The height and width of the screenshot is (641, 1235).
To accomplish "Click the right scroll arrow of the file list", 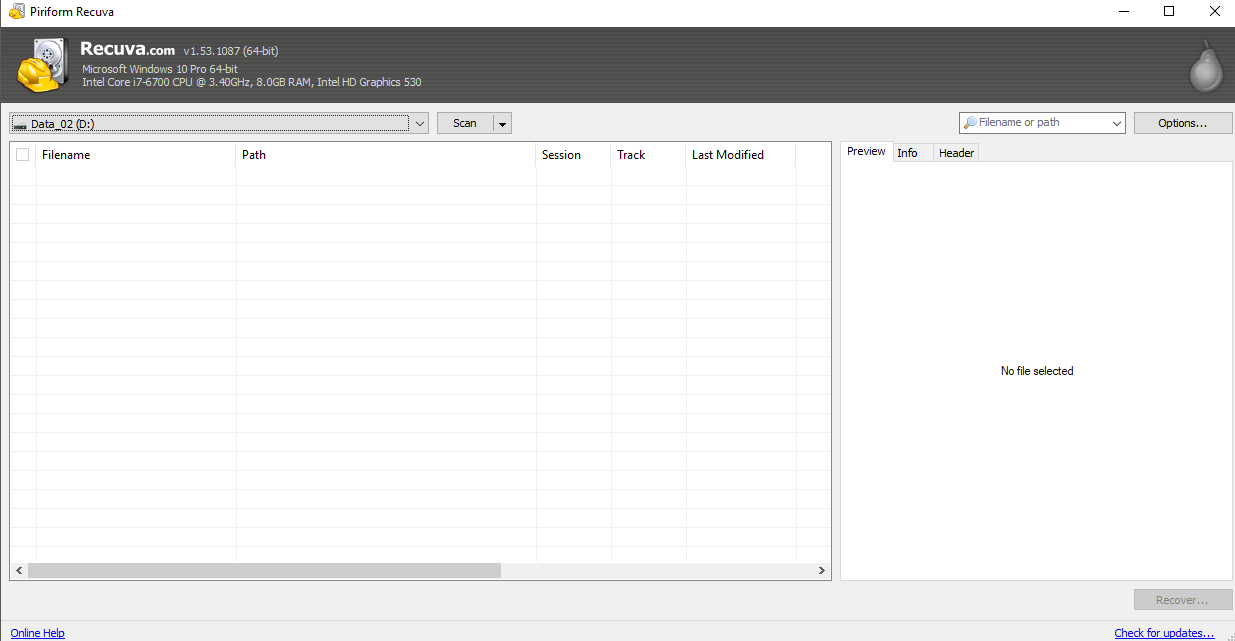I will [822, 571].
